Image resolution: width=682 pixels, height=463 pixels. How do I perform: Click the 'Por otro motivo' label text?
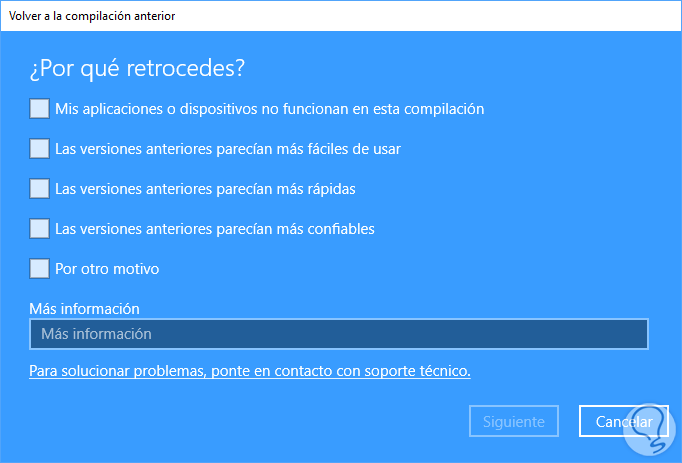click(107, 269)
